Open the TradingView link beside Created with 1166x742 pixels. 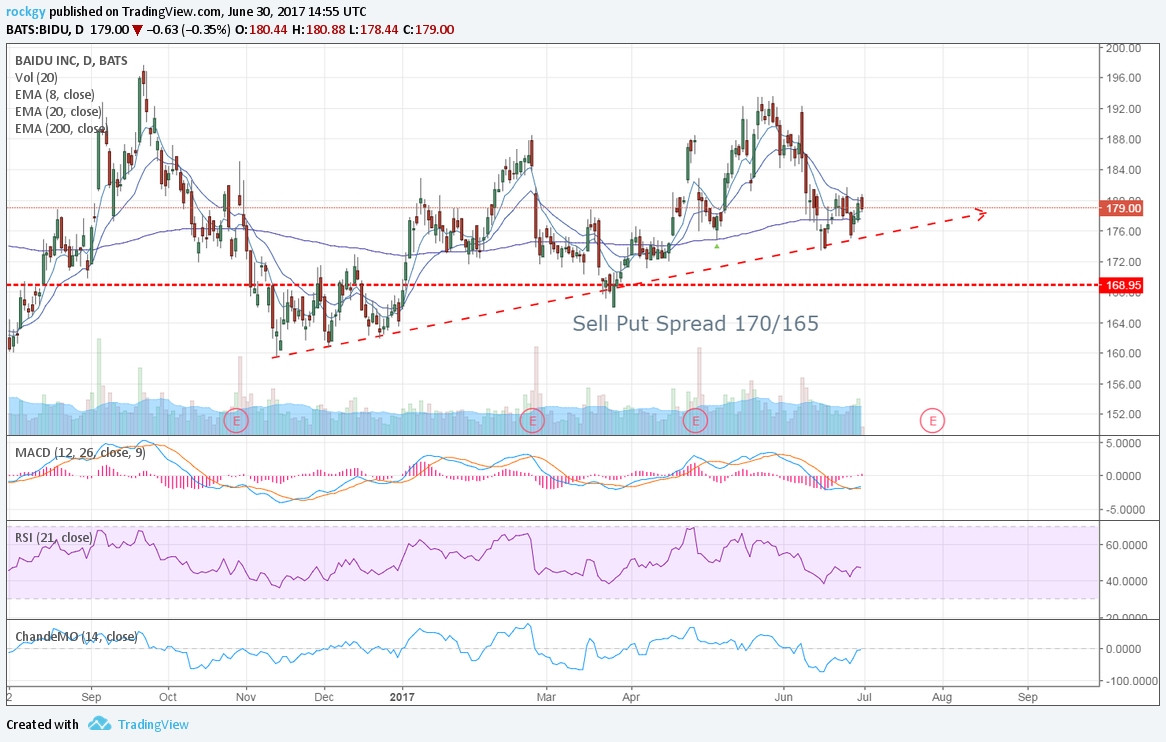point(153,724)
